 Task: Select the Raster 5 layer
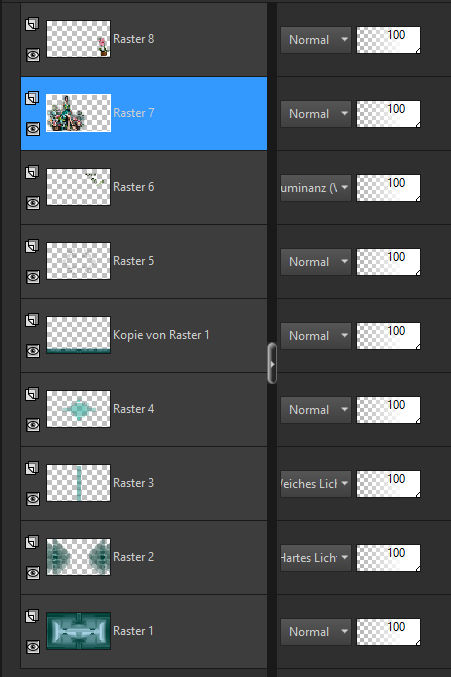tap(144, 261)
